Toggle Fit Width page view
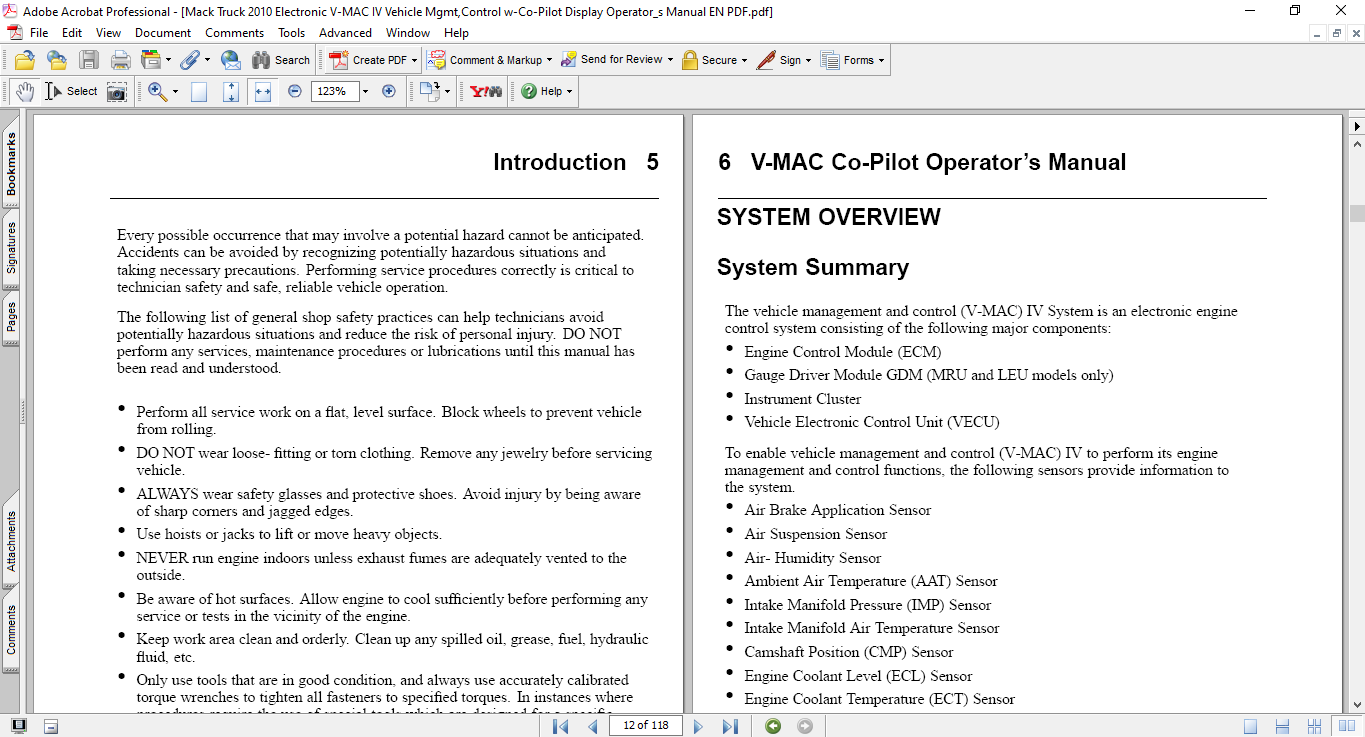Screen dimensions: 1365x737 pos(263,91)
